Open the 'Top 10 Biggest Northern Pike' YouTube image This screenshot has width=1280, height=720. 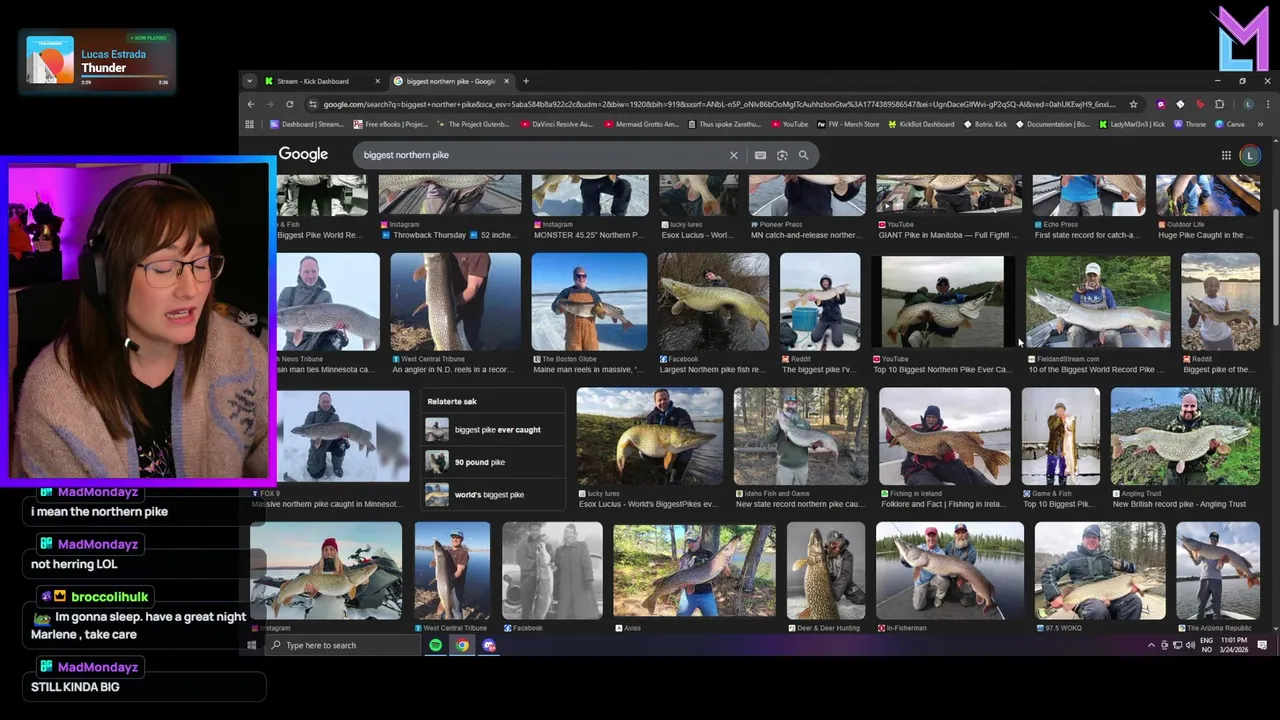click(x=943, y=301)
